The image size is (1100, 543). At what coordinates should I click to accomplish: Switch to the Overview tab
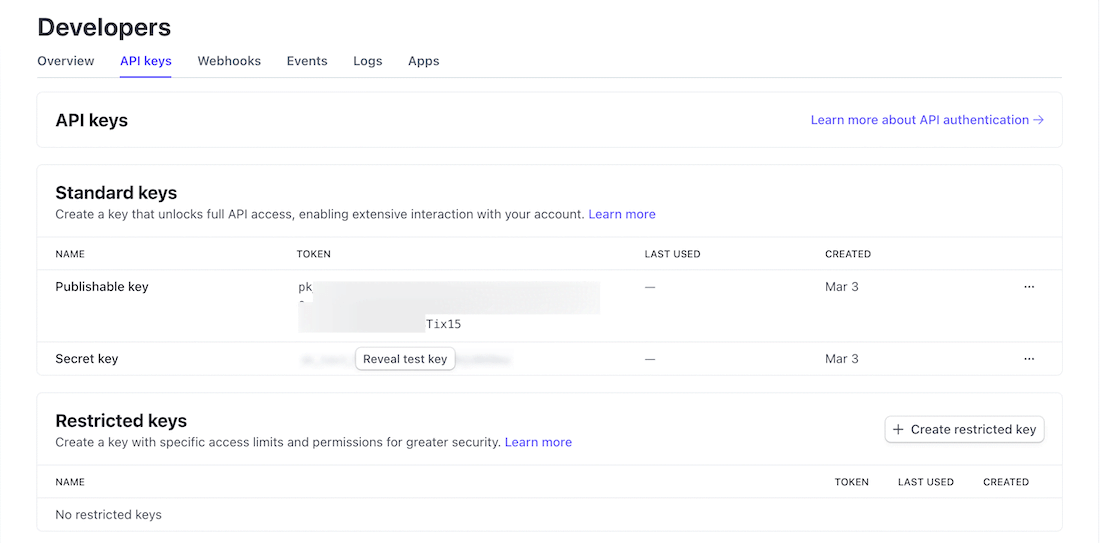click(66, 61)
